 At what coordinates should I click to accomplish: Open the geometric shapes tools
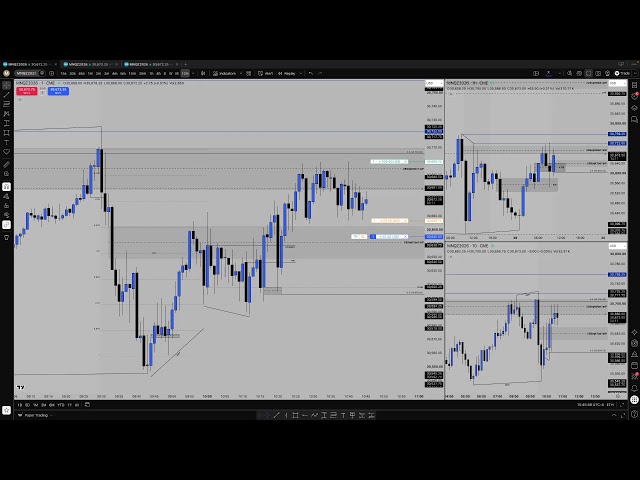pyautogui.click(x=6, y=133)
